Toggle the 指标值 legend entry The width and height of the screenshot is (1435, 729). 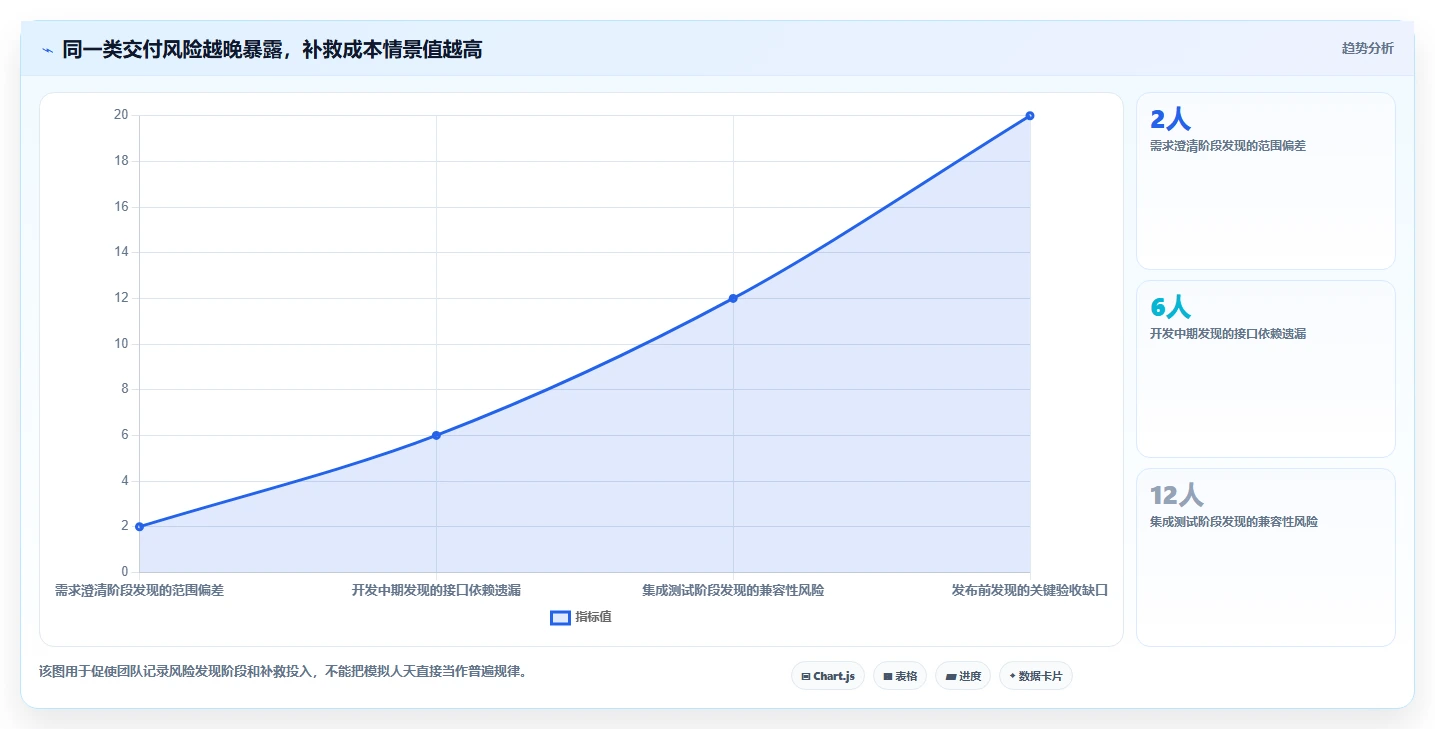581,617
